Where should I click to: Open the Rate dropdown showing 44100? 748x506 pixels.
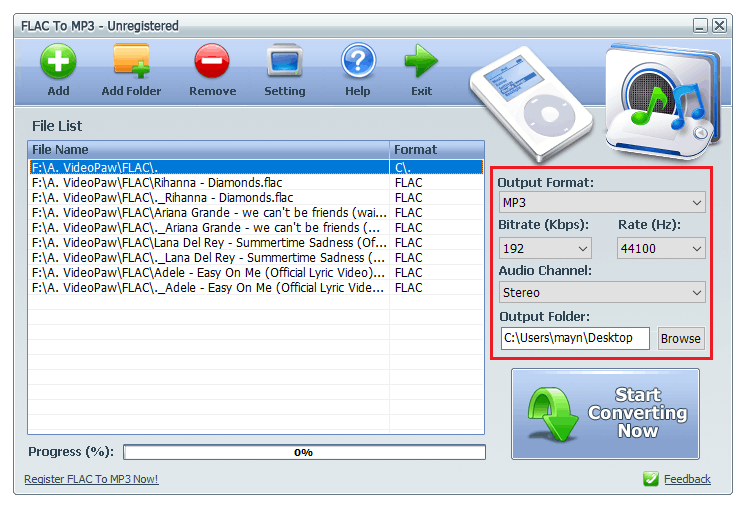point(661,248)
